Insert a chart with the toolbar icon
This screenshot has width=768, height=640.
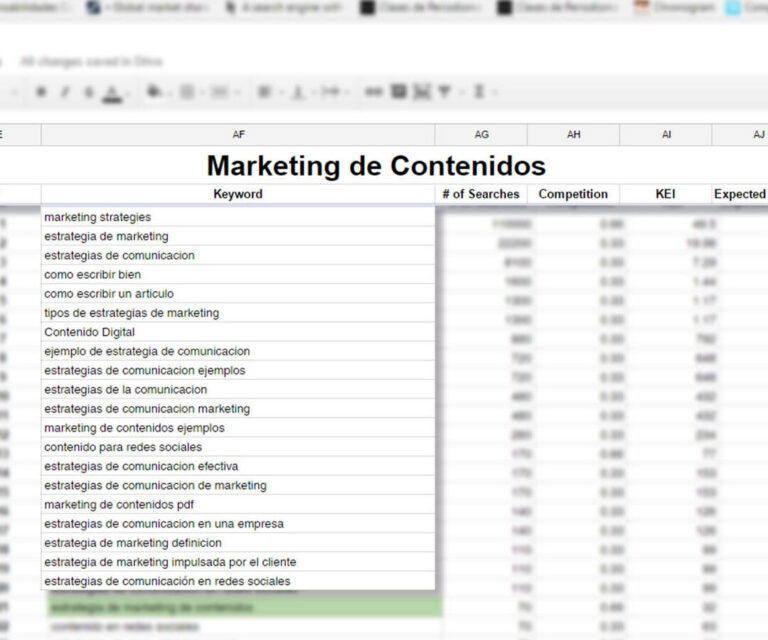(x=422, y=92)
